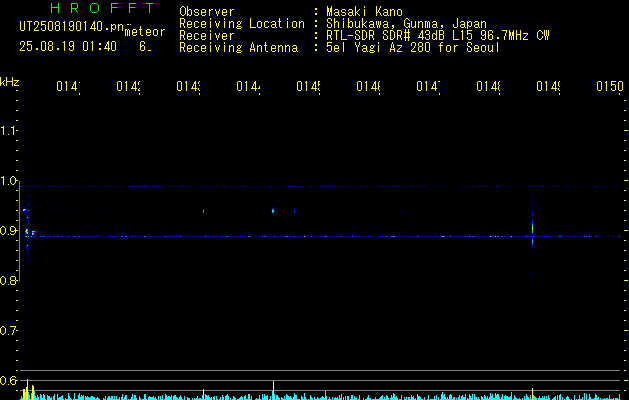Click the HROFFT title text
629x400 pixels.
(x=103, y=8)
